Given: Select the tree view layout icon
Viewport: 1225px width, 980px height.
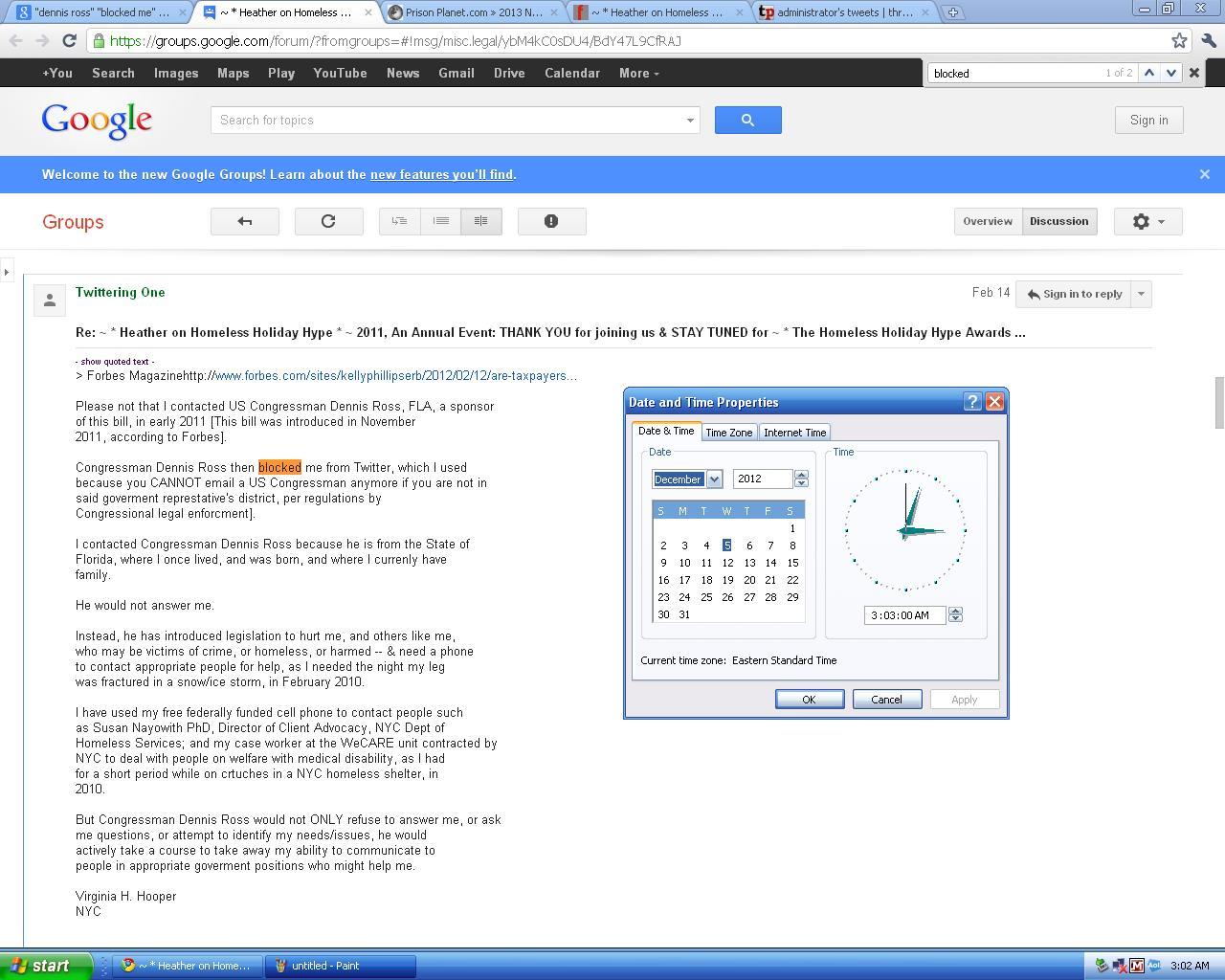Looking at the screenshot, I should (x=399, y=221).
